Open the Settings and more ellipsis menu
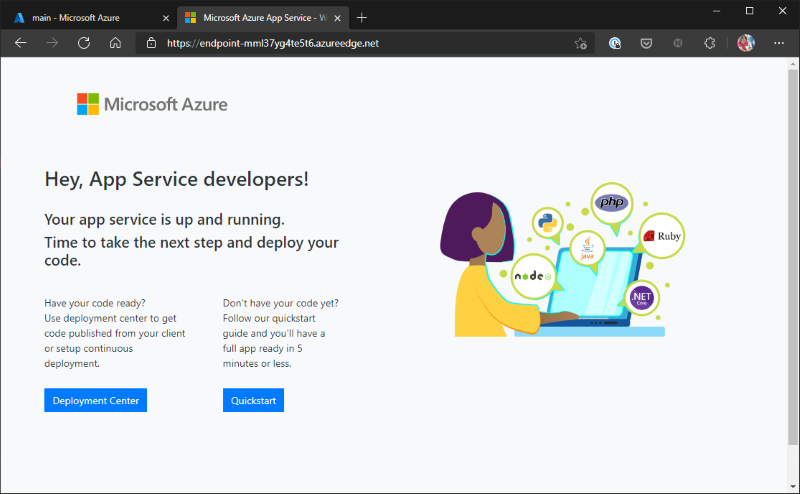Image resolution: width=800 pixels, height=494 pixels. pos(779,43)
